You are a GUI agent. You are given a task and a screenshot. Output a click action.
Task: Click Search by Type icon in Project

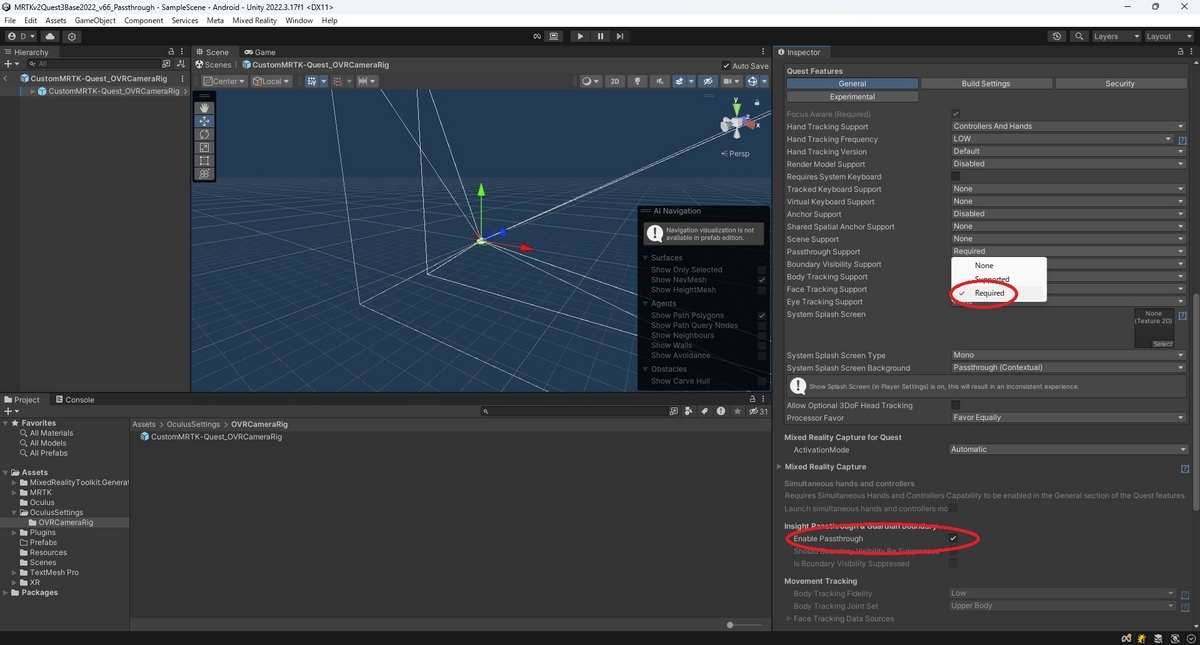tap(688, 411)
